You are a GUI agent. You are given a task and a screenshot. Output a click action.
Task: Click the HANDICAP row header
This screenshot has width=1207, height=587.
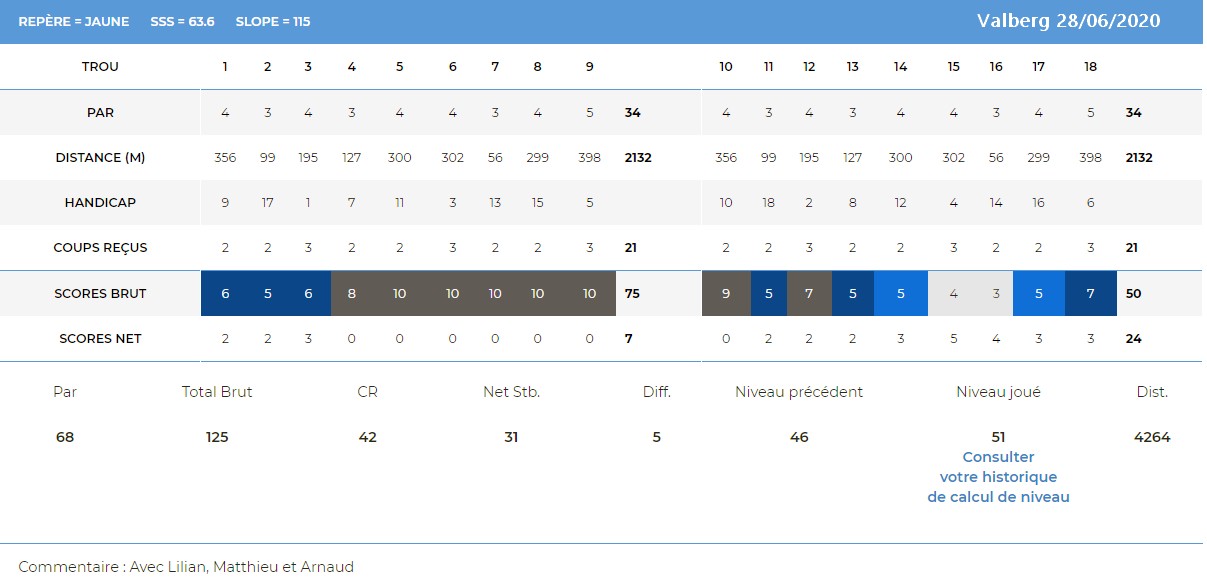click(100, 203)
